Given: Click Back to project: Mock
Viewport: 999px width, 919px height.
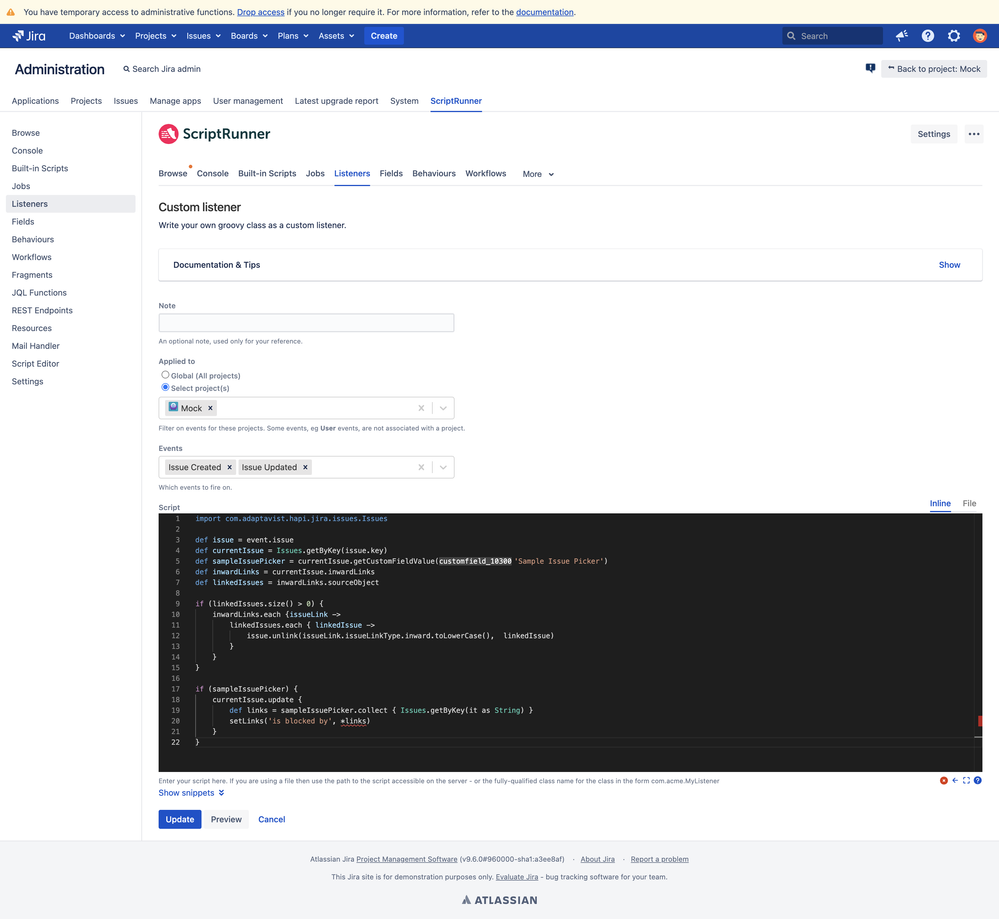Looking at the screenshot, I should [x=934, y=69].
